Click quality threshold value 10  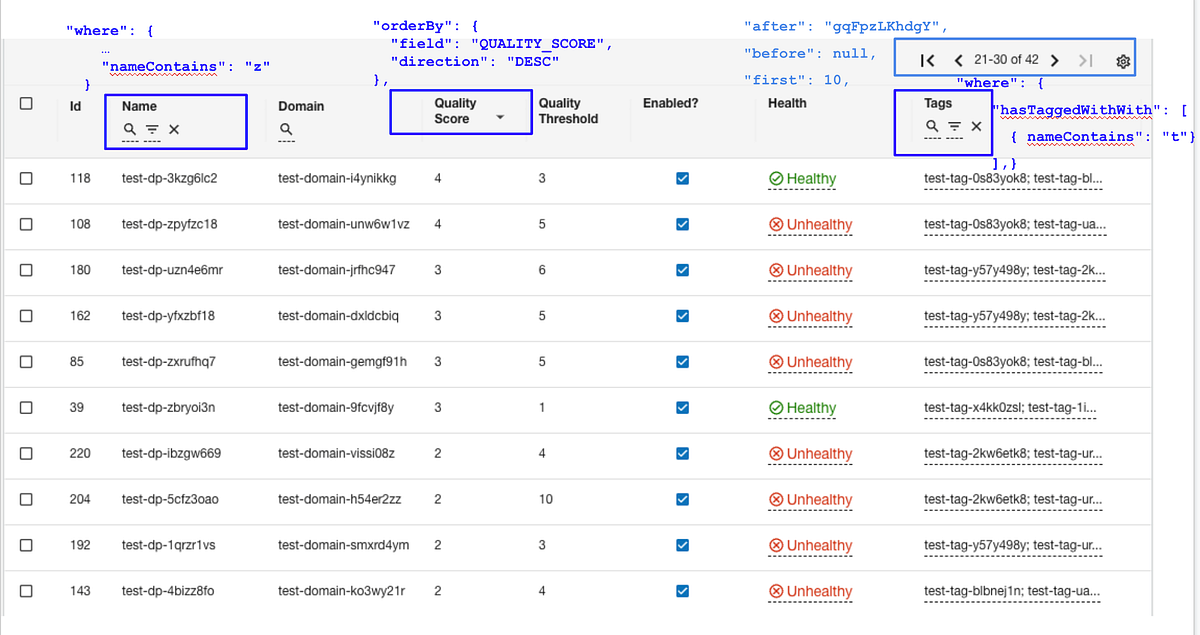click(x=545, y=499)
